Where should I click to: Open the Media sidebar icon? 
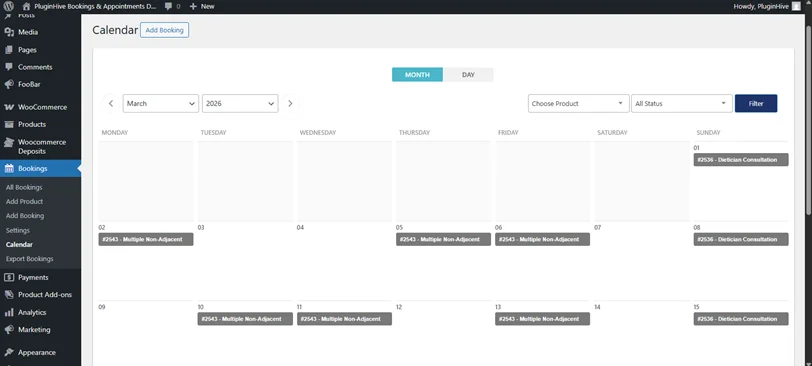coord(9,32)
